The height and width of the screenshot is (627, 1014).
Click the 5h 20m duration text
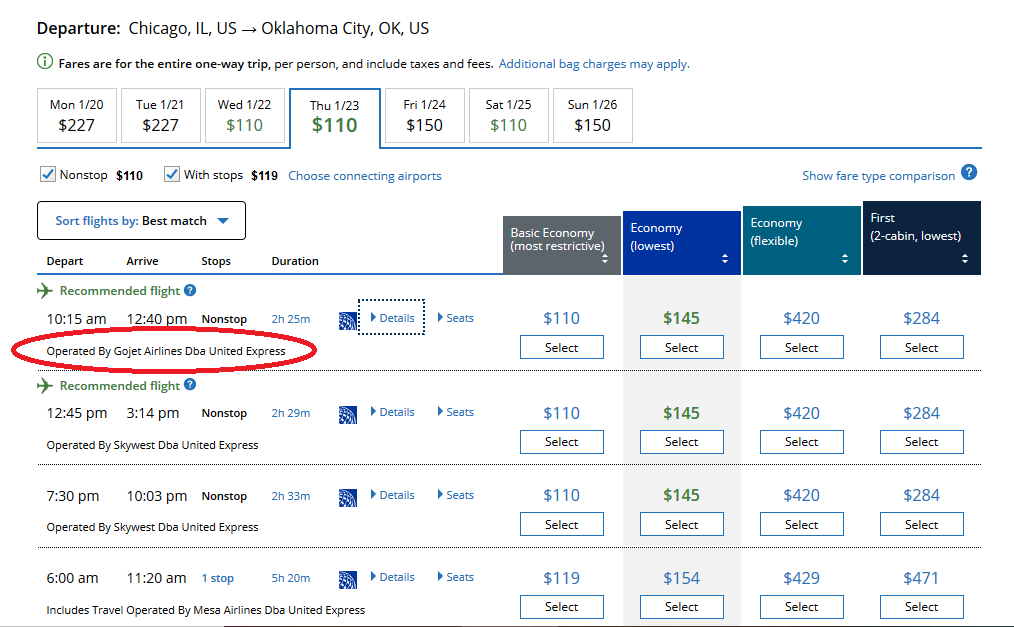pos(291,578)
